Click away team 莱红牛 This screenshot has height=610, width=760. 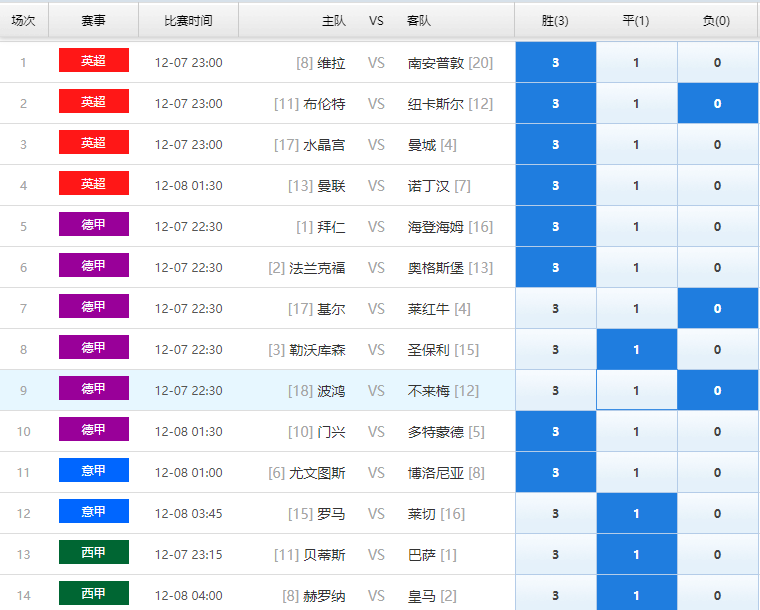pyautogui.click(x=428, y=309)
